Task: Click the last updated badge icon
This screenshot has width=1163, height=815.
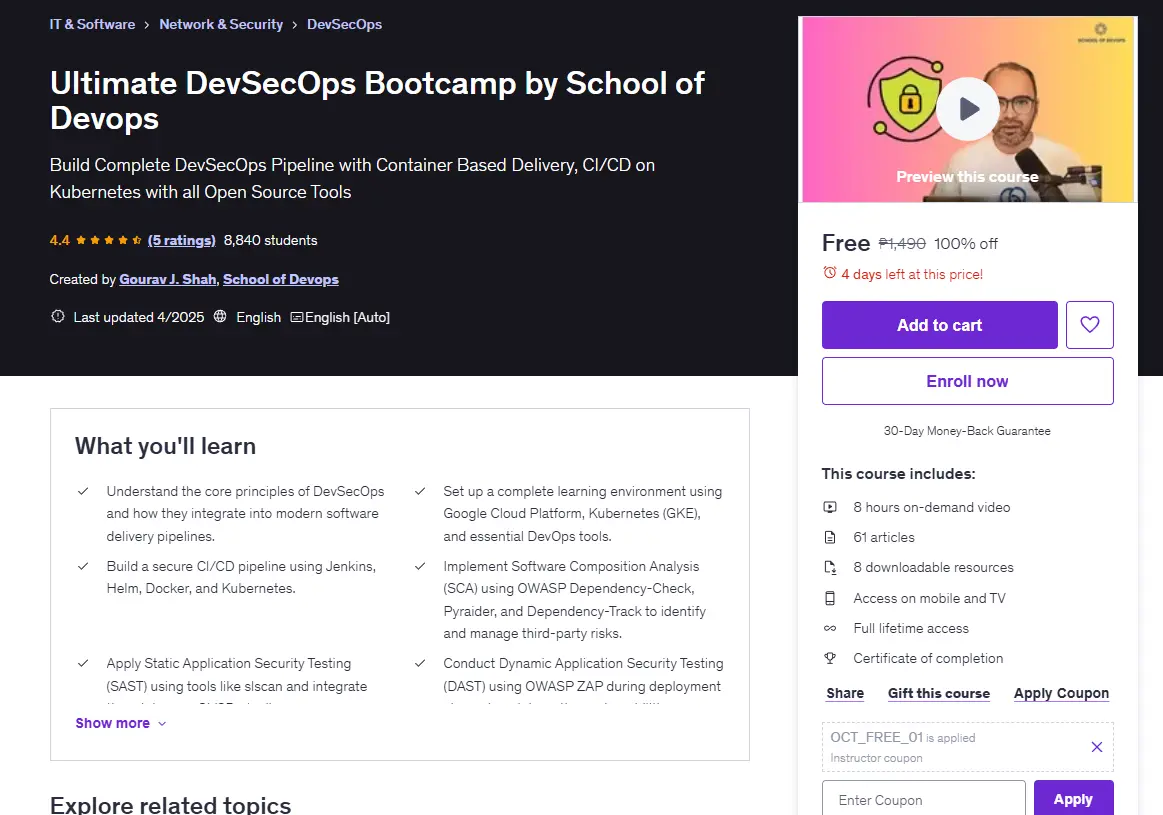Action: pos(57,317)
